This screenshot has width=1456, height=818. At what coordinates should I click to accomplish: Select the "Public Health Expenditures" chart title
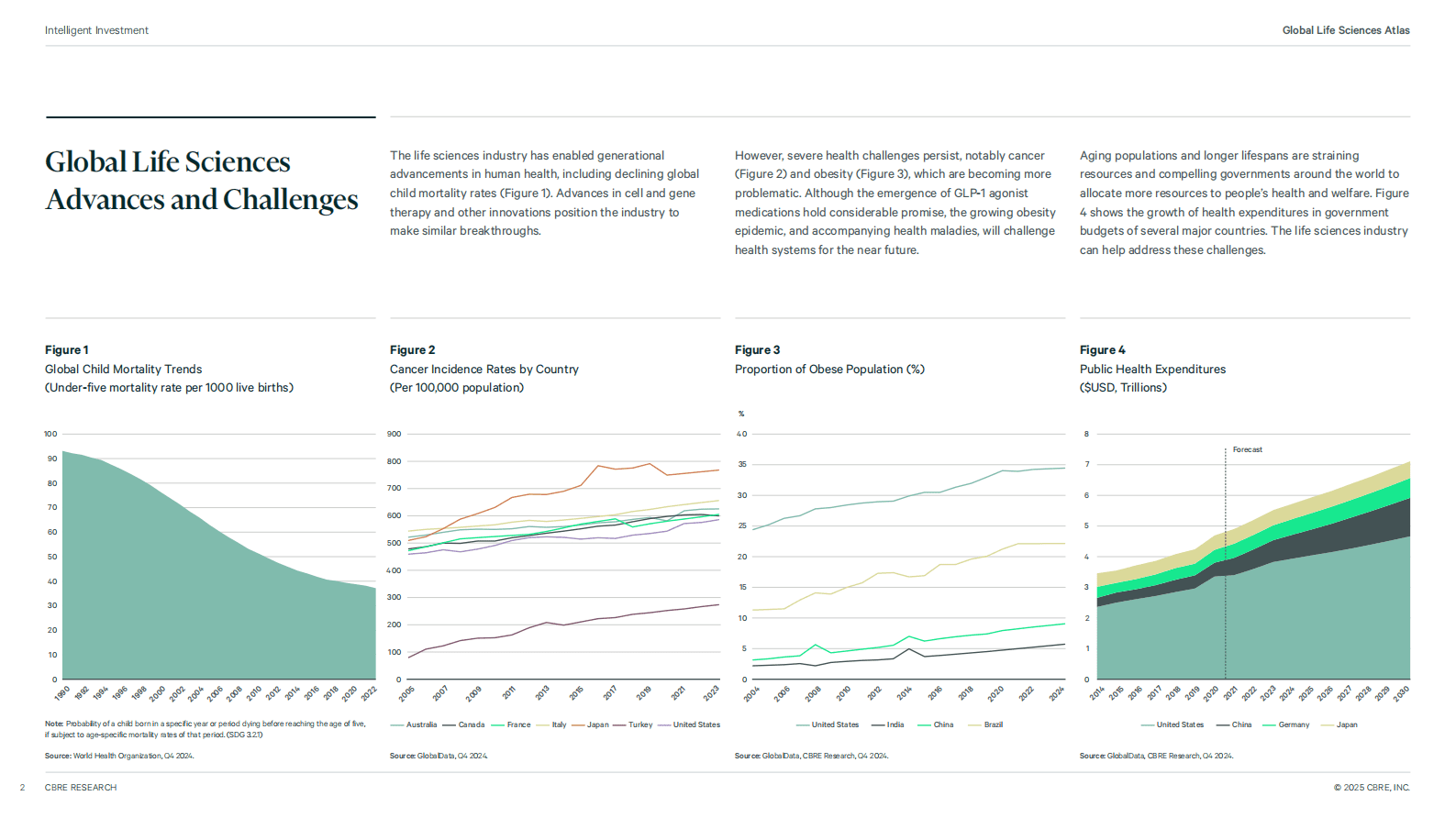click(1152, 370)
